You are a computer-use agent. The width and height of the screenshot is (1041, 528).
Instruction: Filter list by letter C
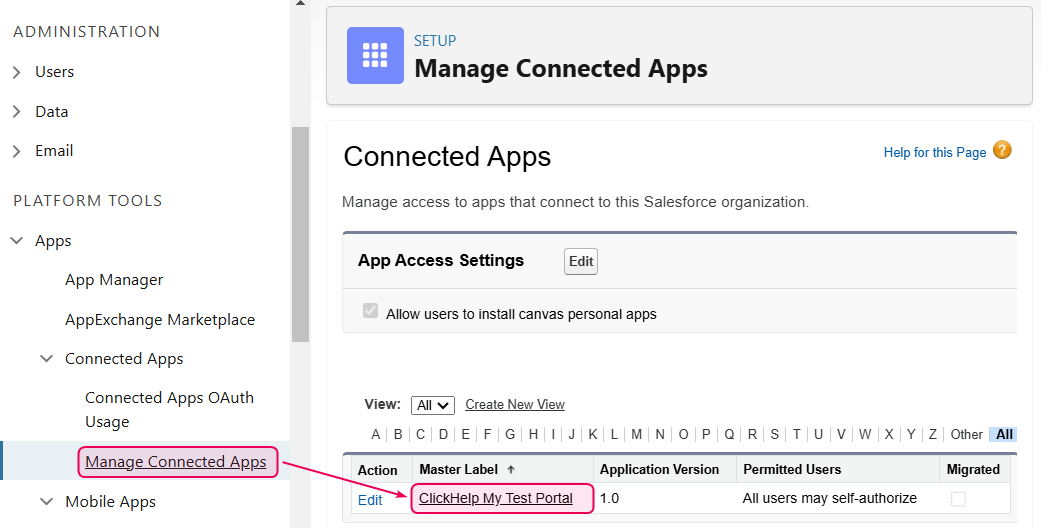pos(420,434)
